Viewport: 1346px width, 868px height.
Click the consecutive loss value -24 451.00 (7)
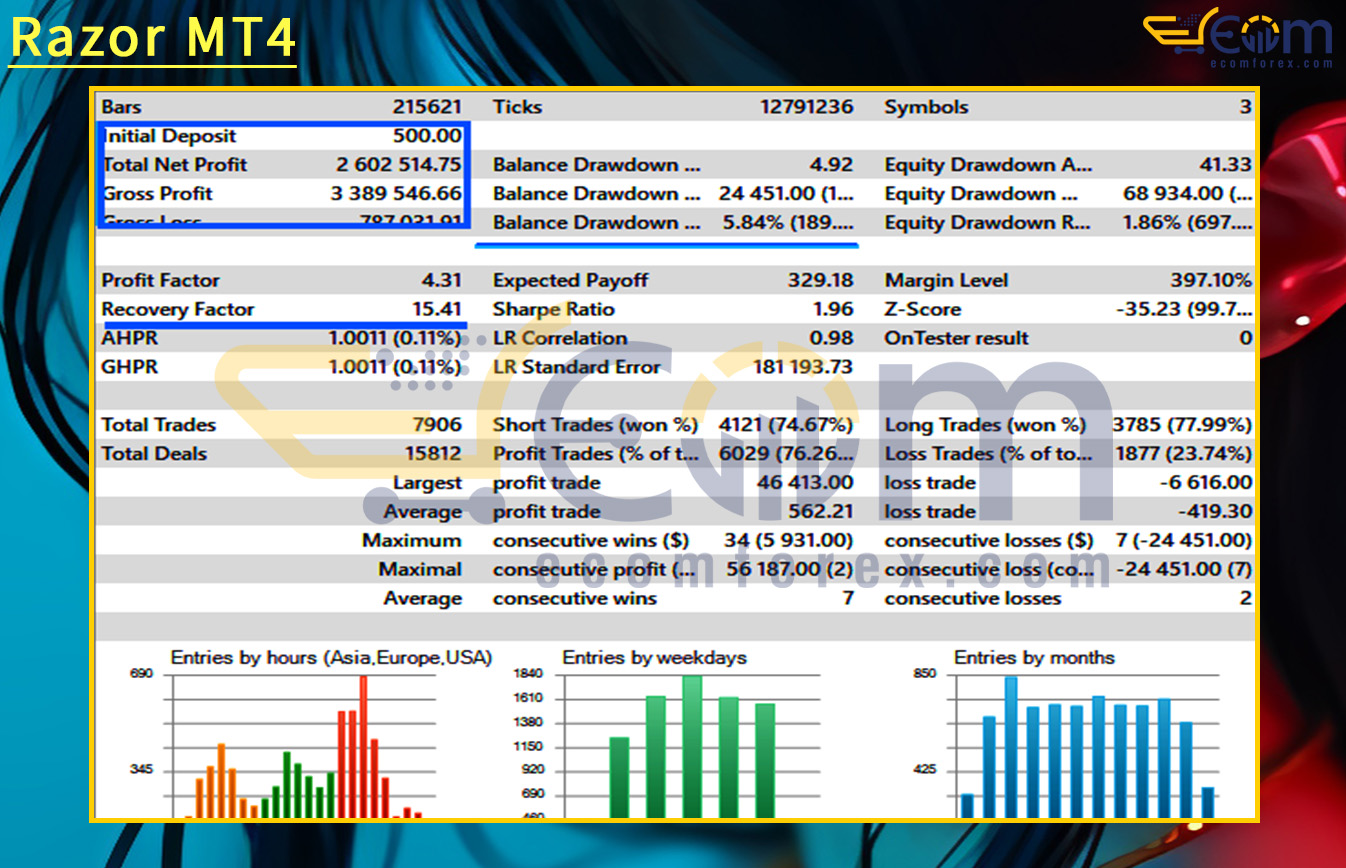[1184, 571]
